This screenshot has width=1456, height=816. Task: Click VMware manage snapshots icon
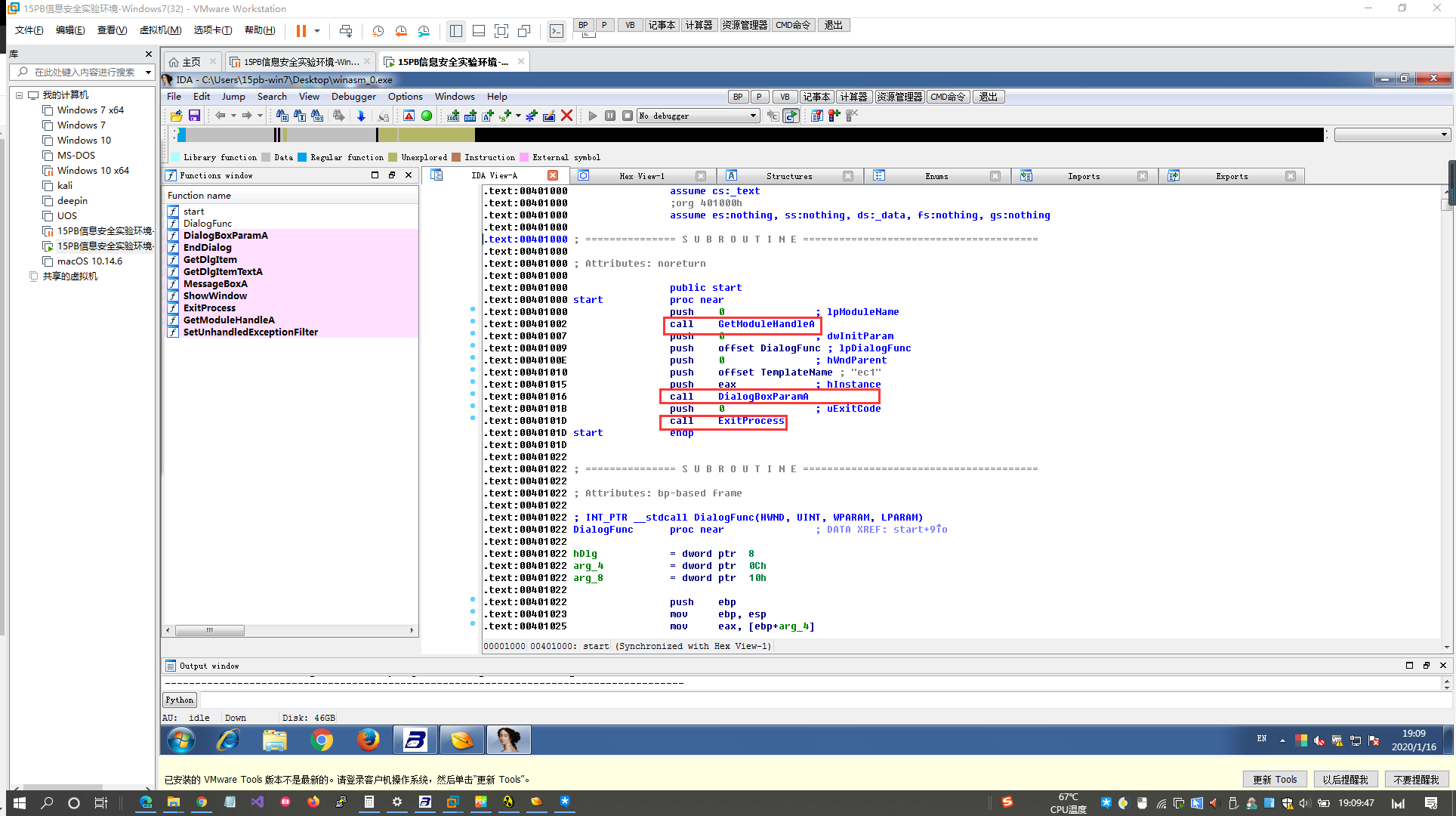click(424, 31)
